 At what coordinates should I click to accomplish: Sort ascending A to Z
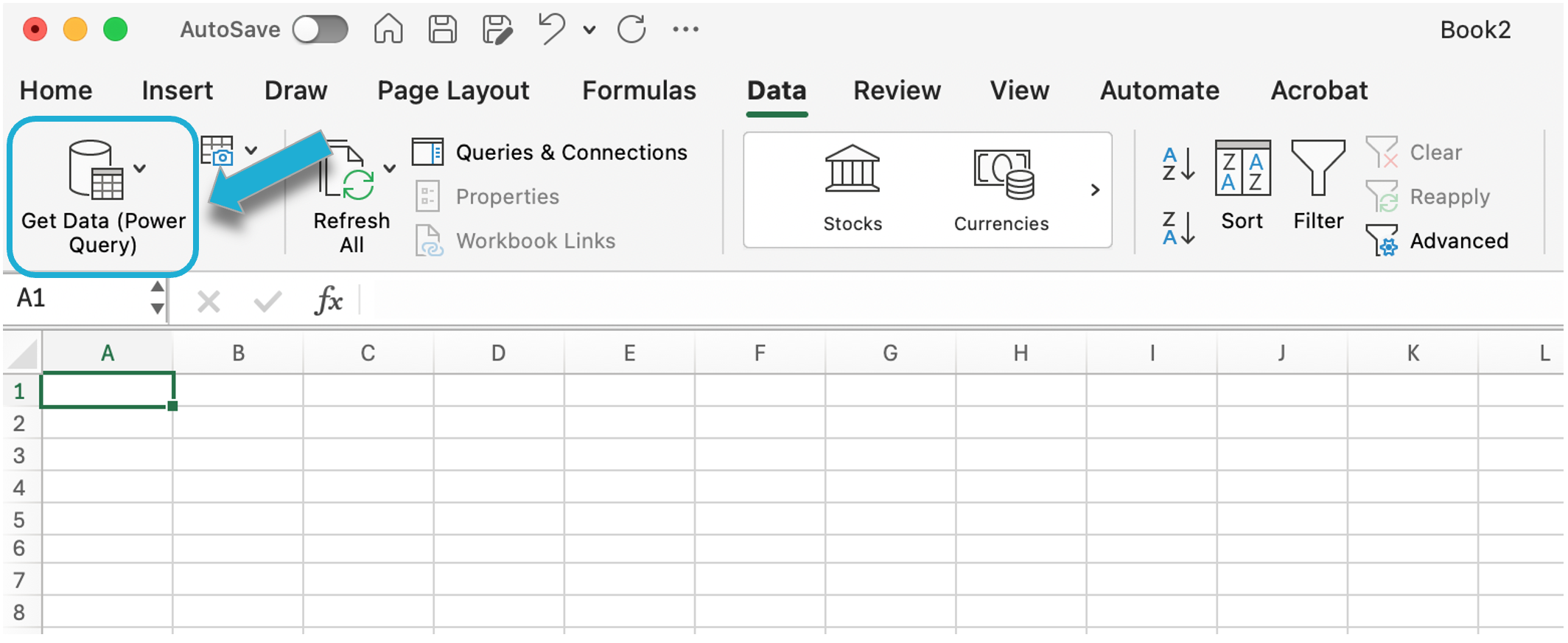pyautogui.click(x=1178, y=164)
